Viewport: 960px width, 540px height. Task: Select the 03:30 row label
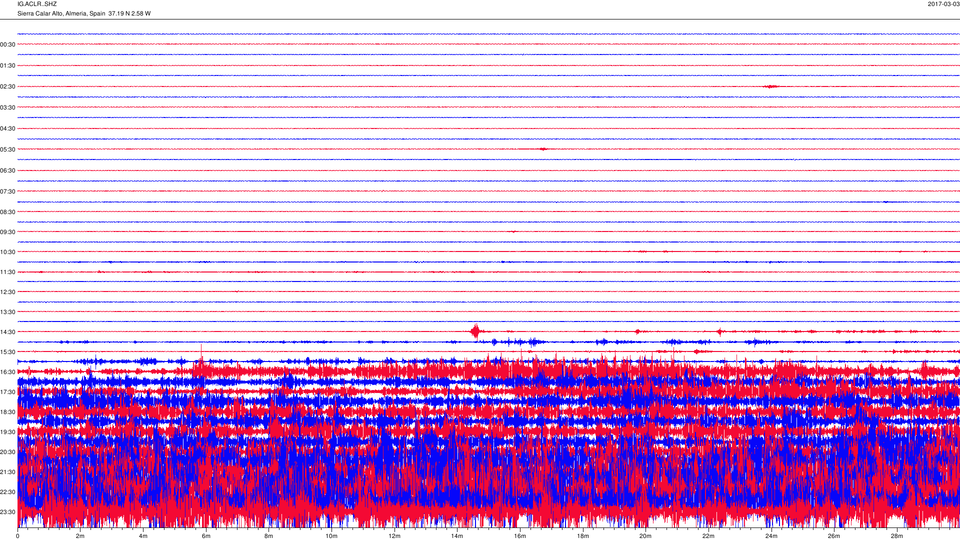click(8, 108)
